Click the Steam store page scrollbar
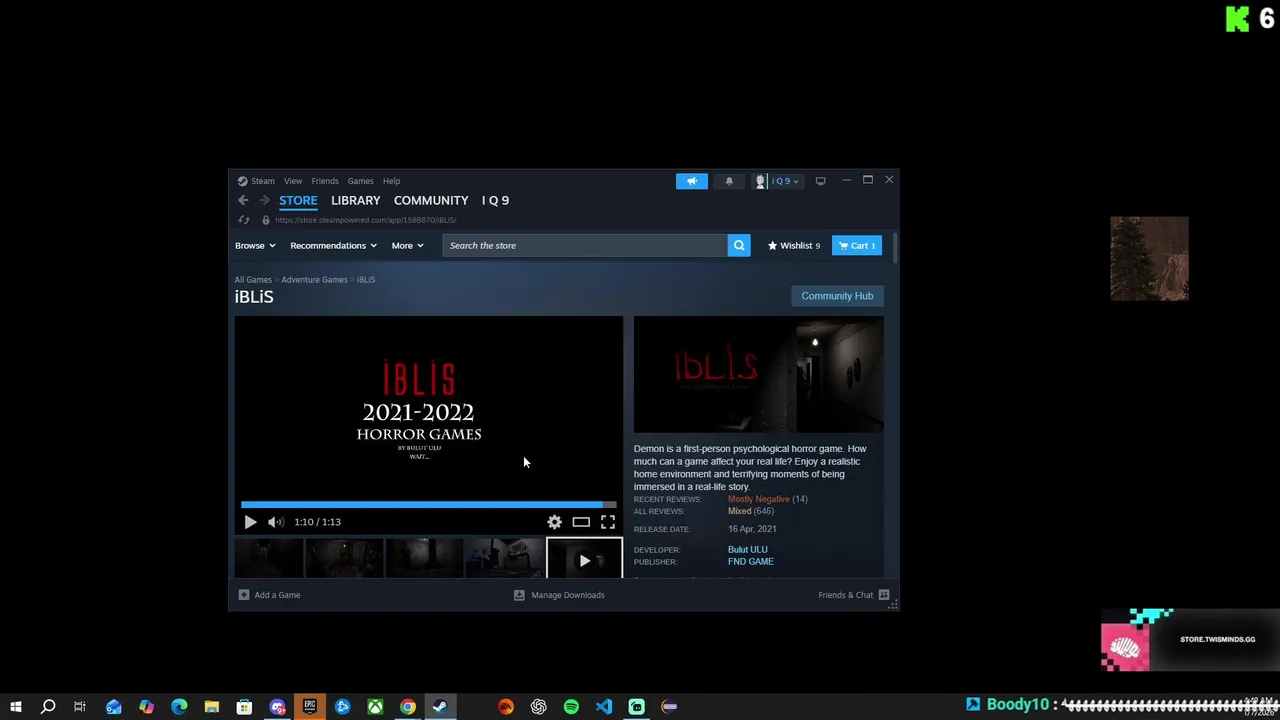 [x=895, y=249]
